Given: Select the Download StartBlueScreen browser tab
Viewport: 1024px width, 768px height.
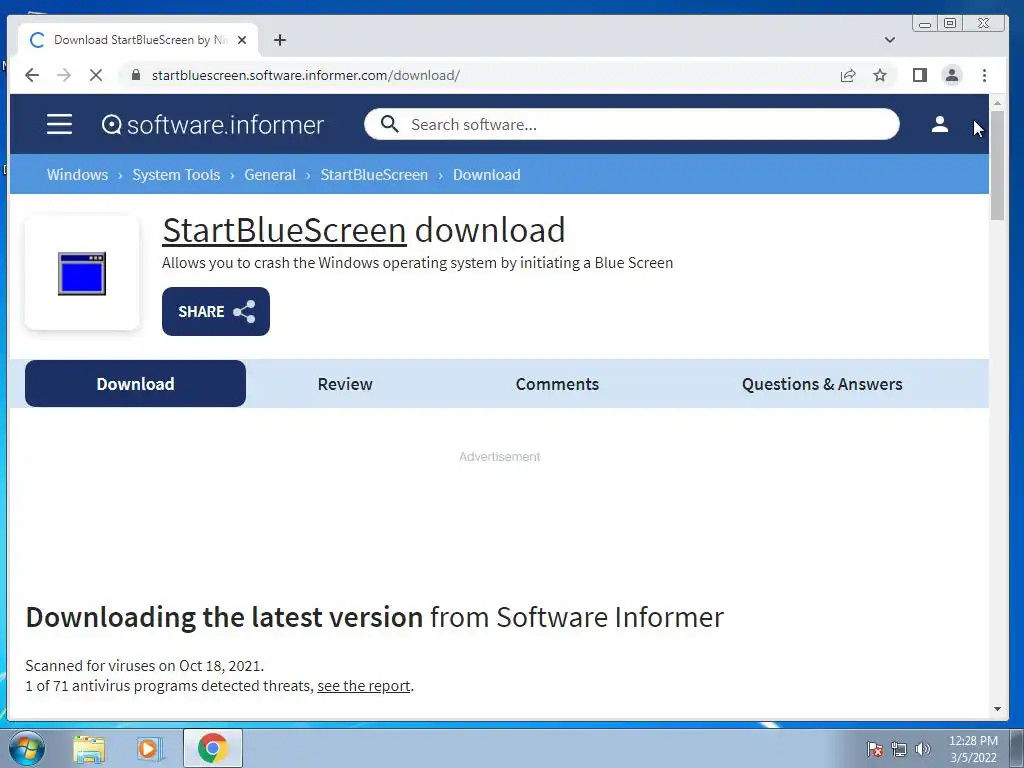Looking at the screenshot, I should pyautogui.click(x=138, y=40).
